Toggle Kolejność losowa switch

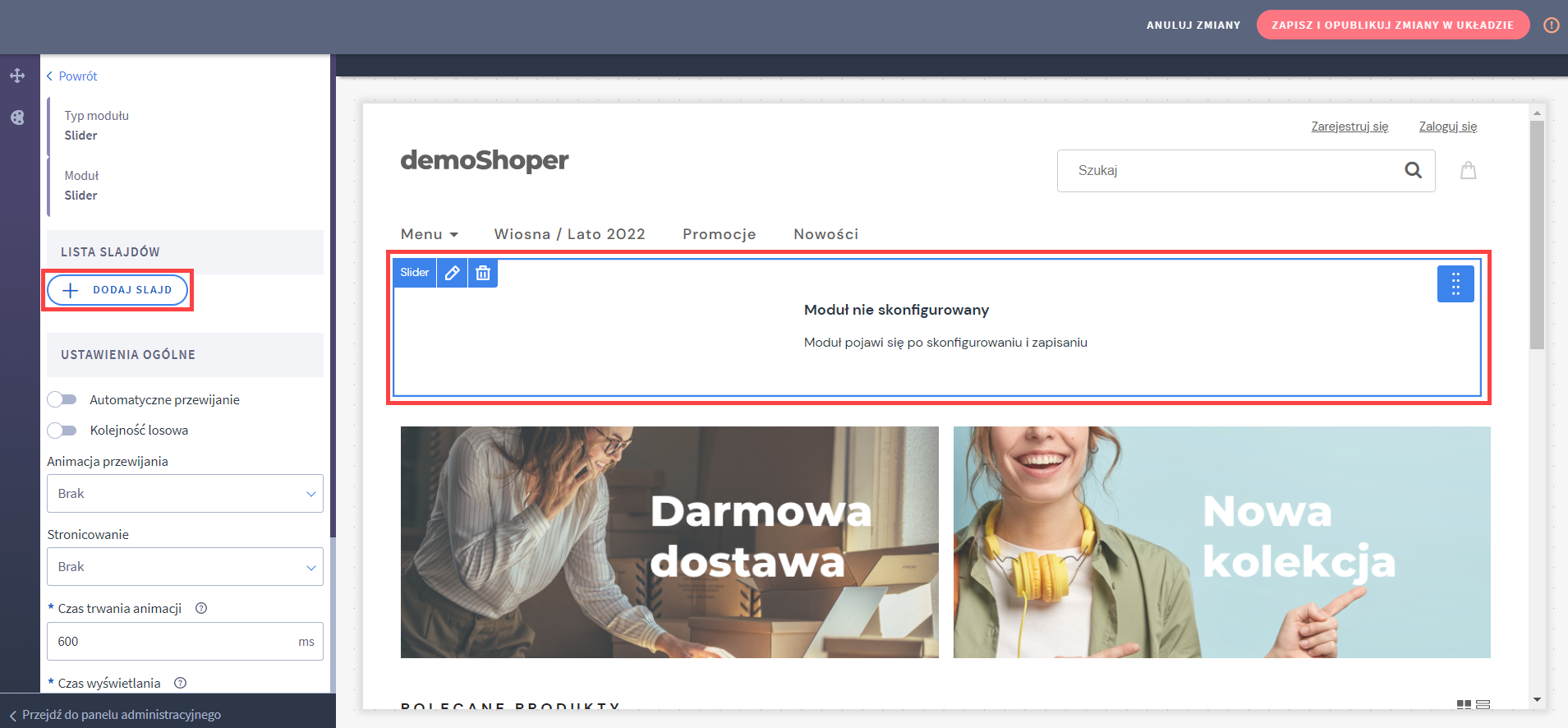(62, 430)
